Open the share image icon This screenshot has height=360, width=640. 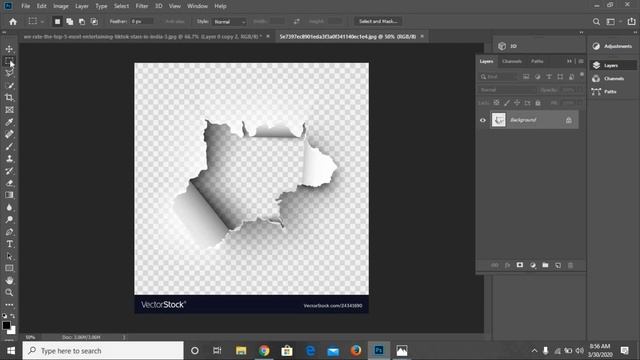[x=631, y=22]
